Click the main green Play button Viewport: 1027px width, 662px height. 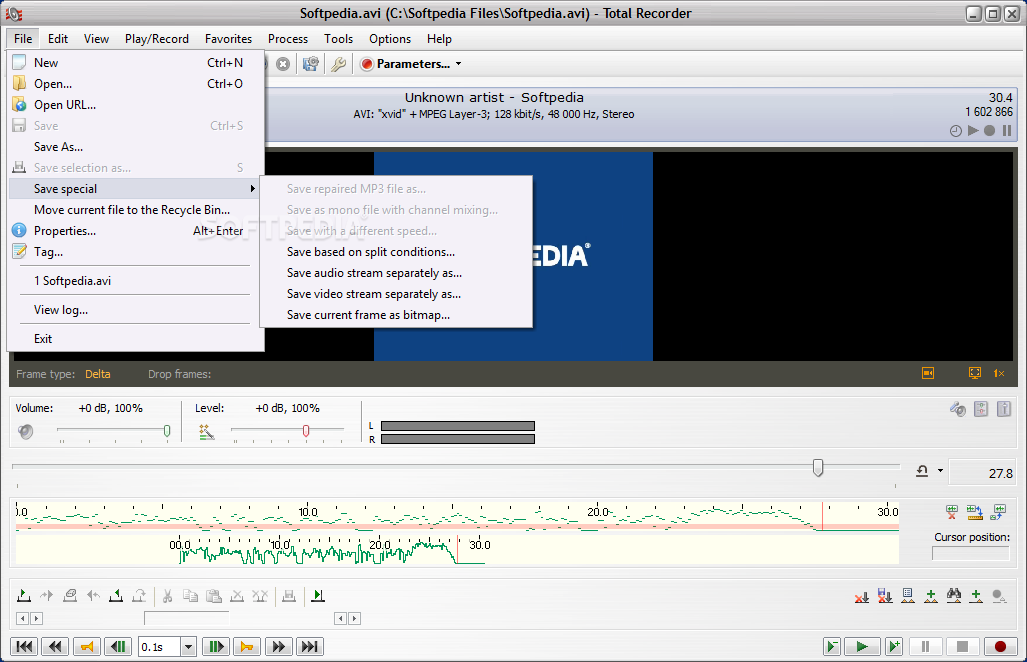pyautogui.click(x=862, y=646)
